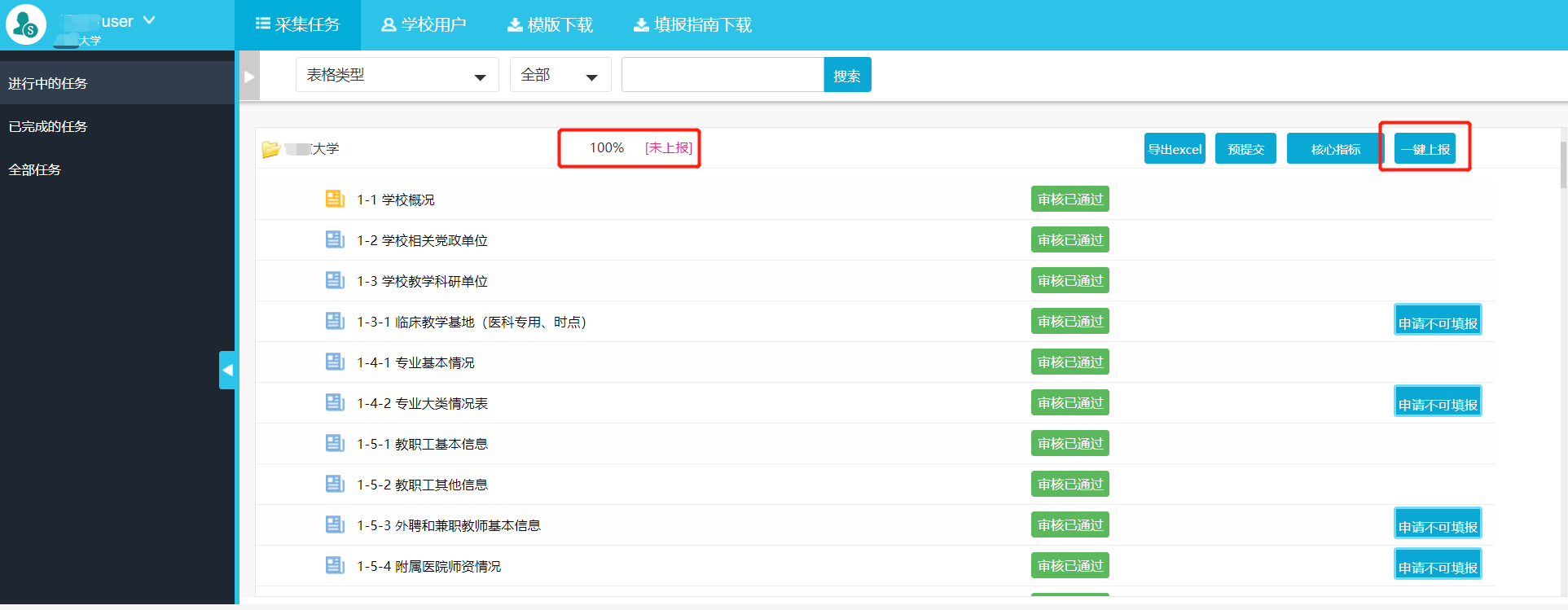The width and height of the screenshot is (1568, 610).
Task: Click the 导出excel button
Action: [1174, 149]
